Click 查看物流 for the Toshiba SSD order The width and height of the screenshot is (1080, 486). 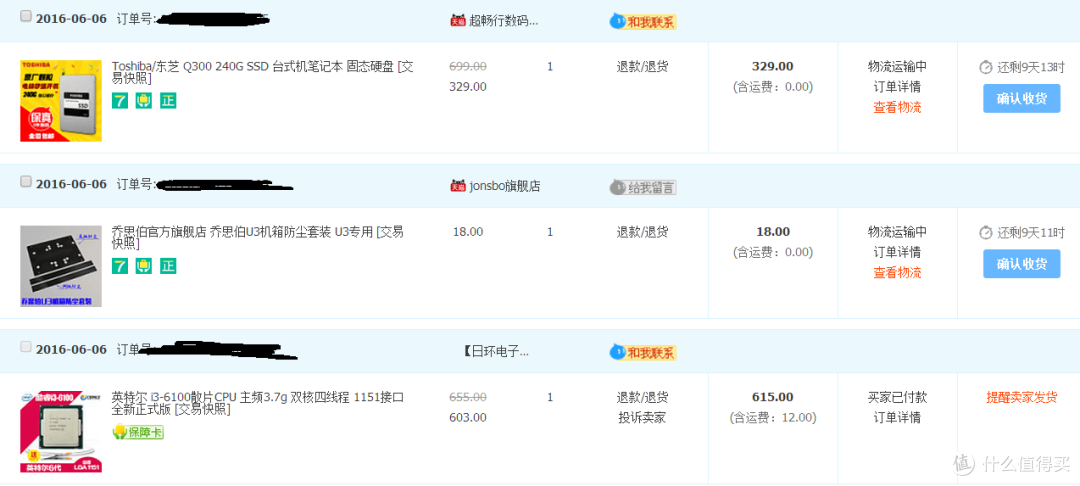point(897,107)
